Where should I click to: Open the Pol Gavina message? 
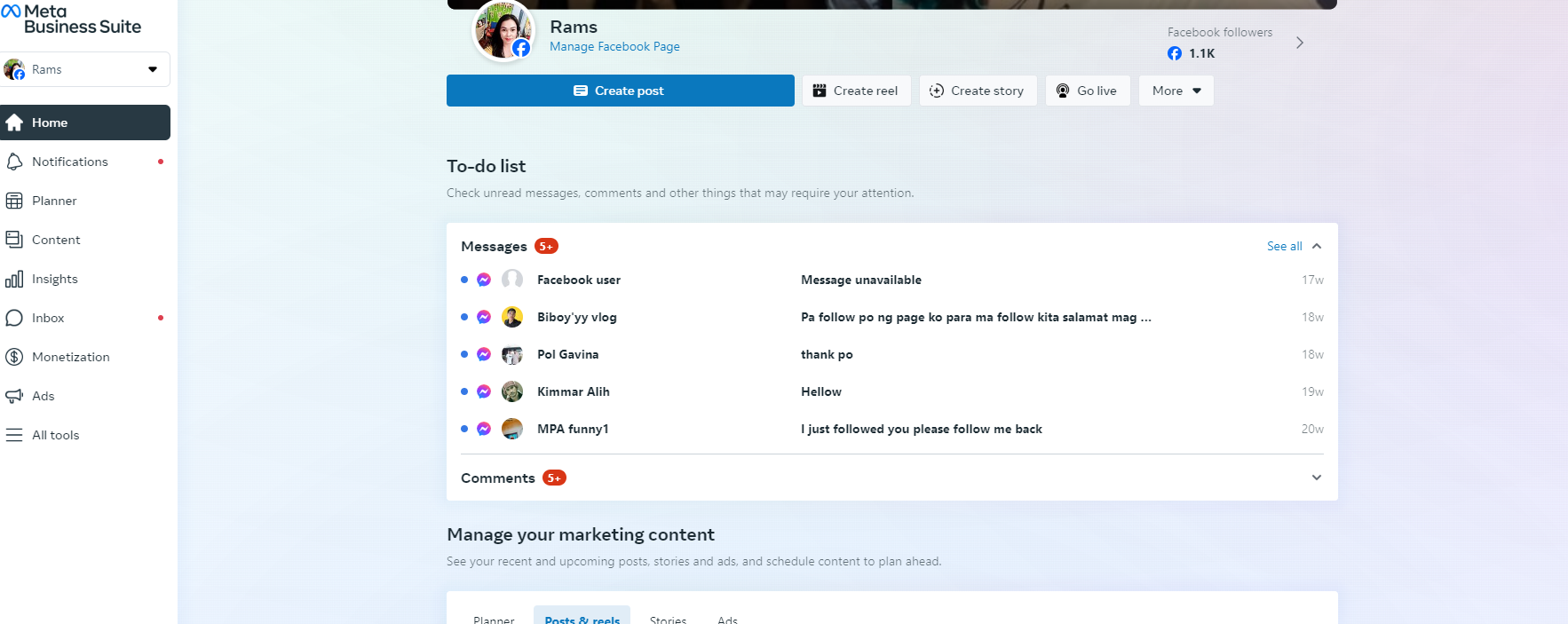click(x=892, y=354)
